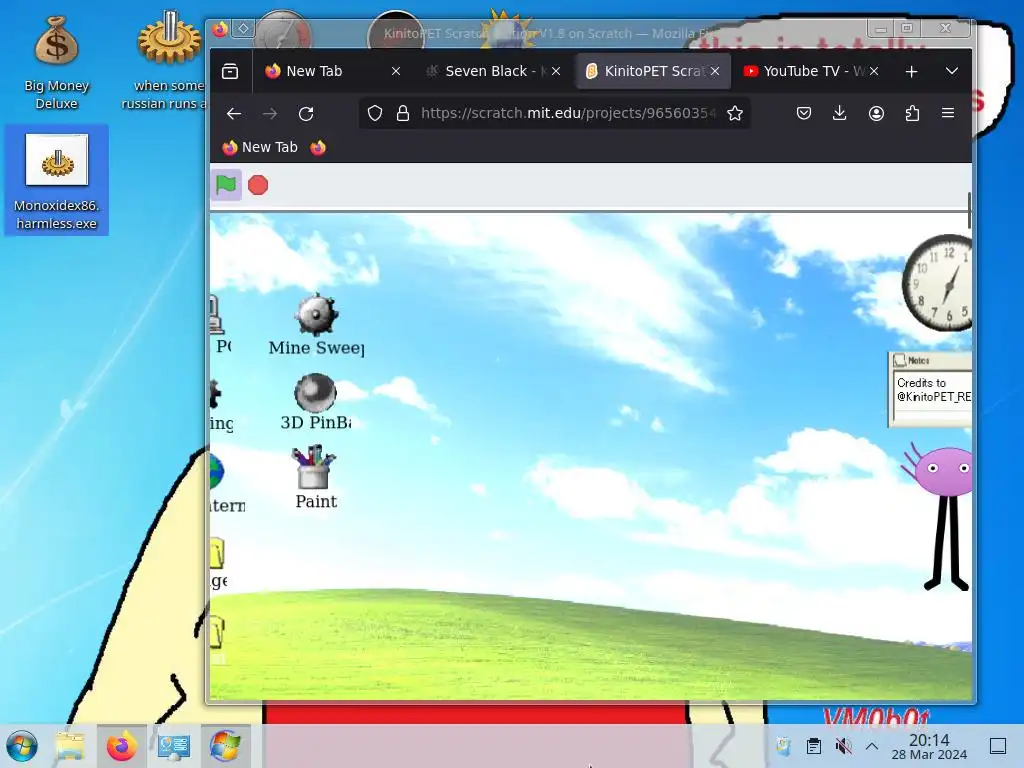The height and width of the screenshot is (768, 1024).
Task: Click the computer settings taskbar icon
Action: click(x=174, y=746)
